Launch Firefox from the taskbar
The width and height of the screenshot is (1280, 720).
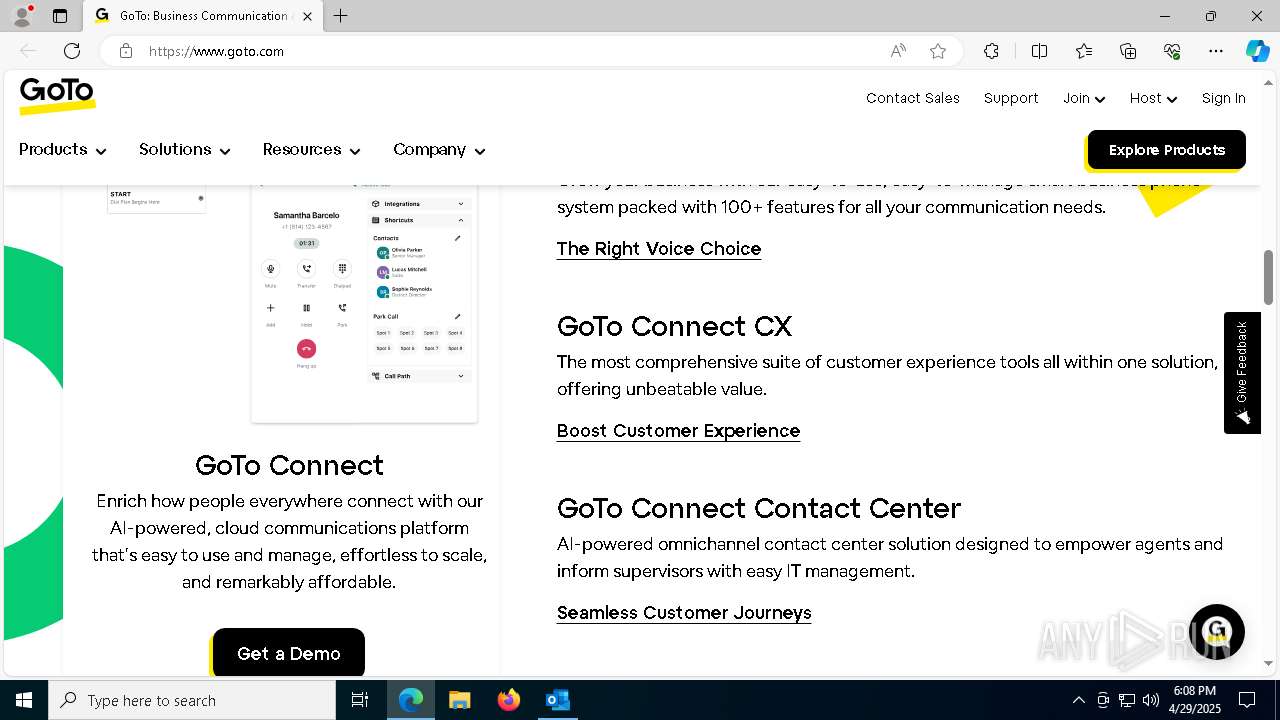click(x=509, y=700)
